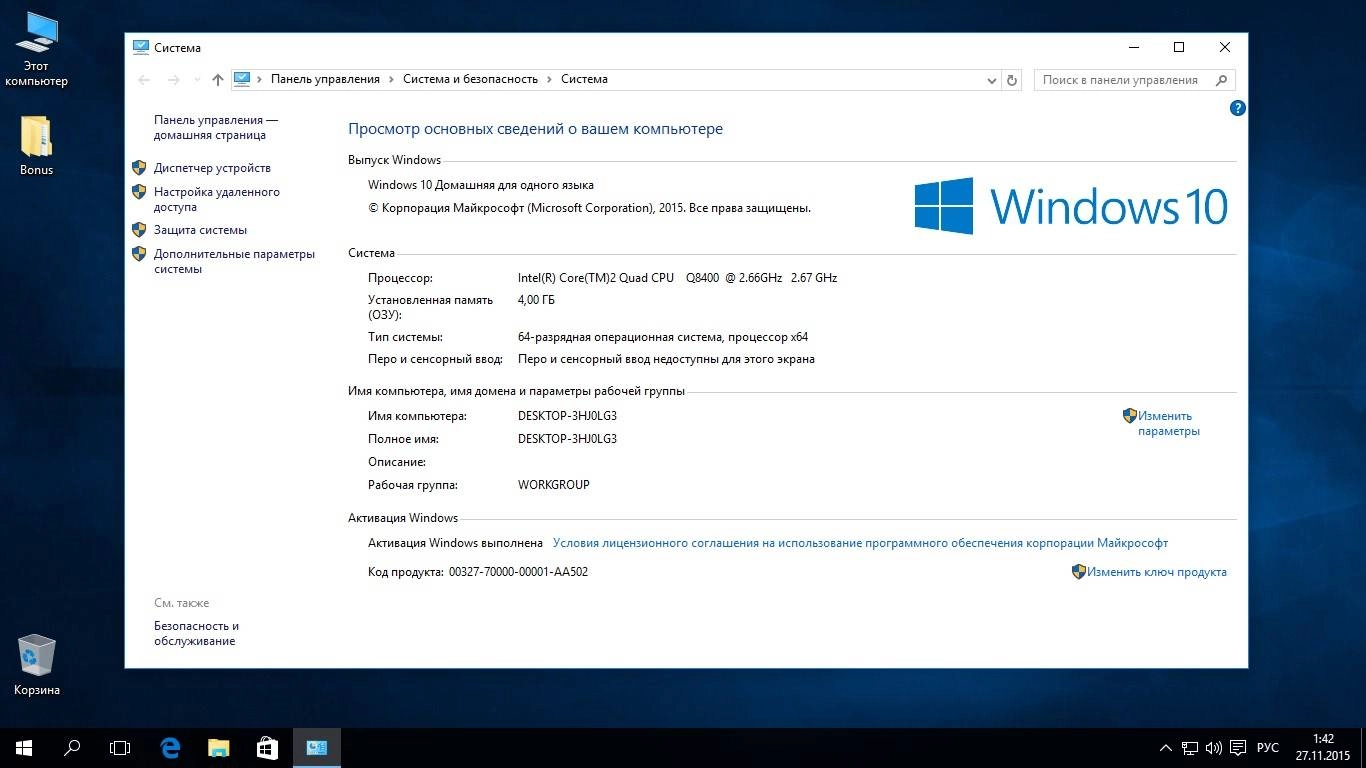This screenshot has height=768, width=1366.
Task: Open recent locations dropdown arrow
Action: (196, 81)
